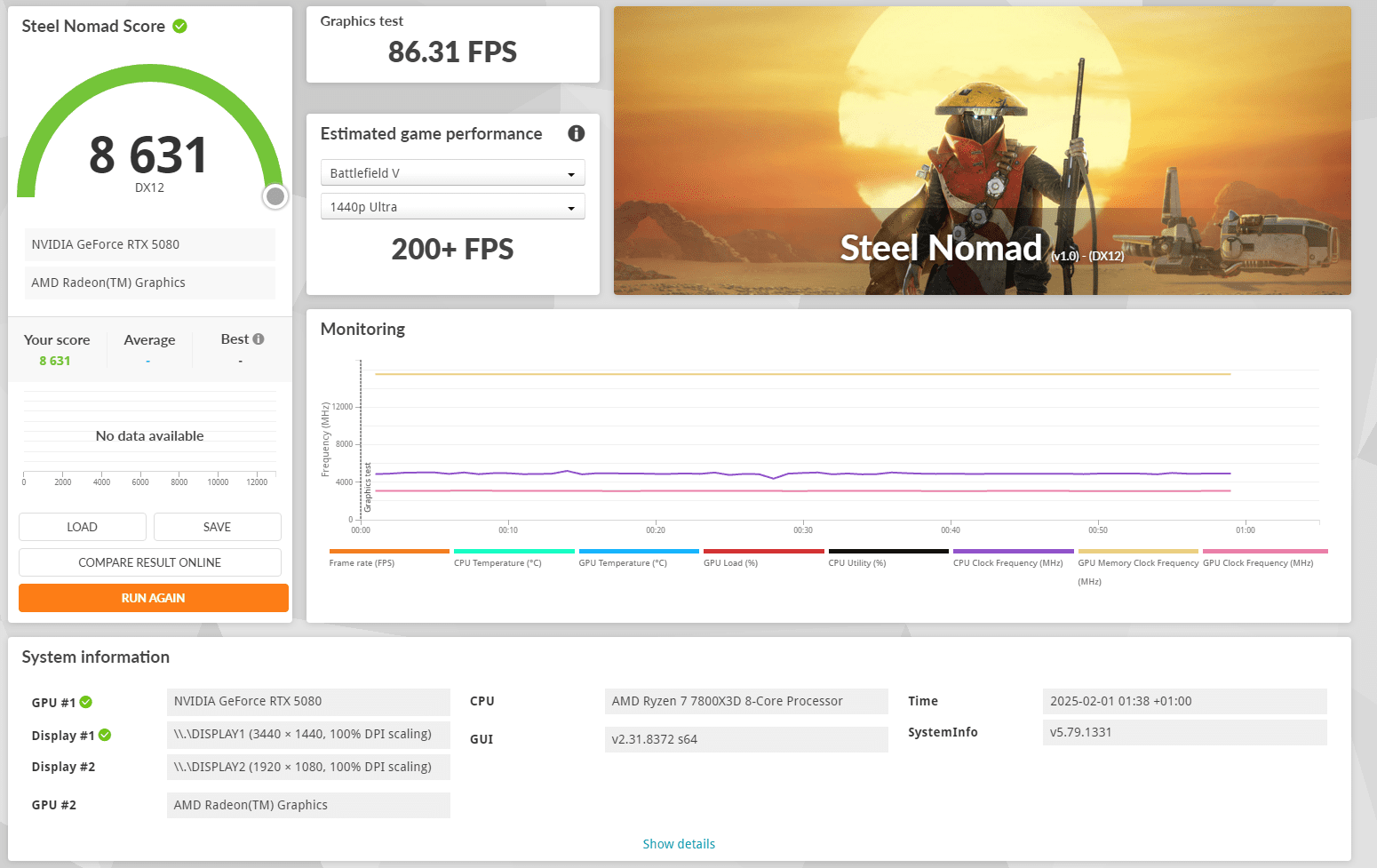Click the SystemInfo version v5.79.1331

tap(1184, 732)
